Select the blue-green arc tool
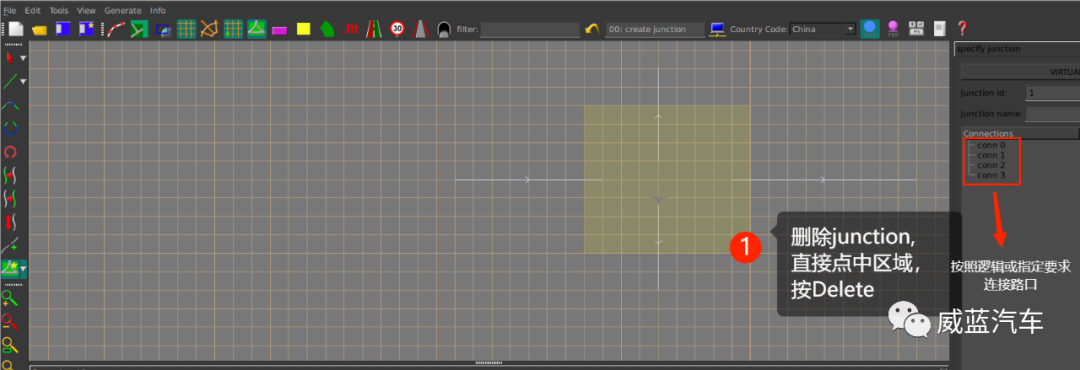This screenshot has height=370, width=1080. pyautogui.click(x=10, y=106)
